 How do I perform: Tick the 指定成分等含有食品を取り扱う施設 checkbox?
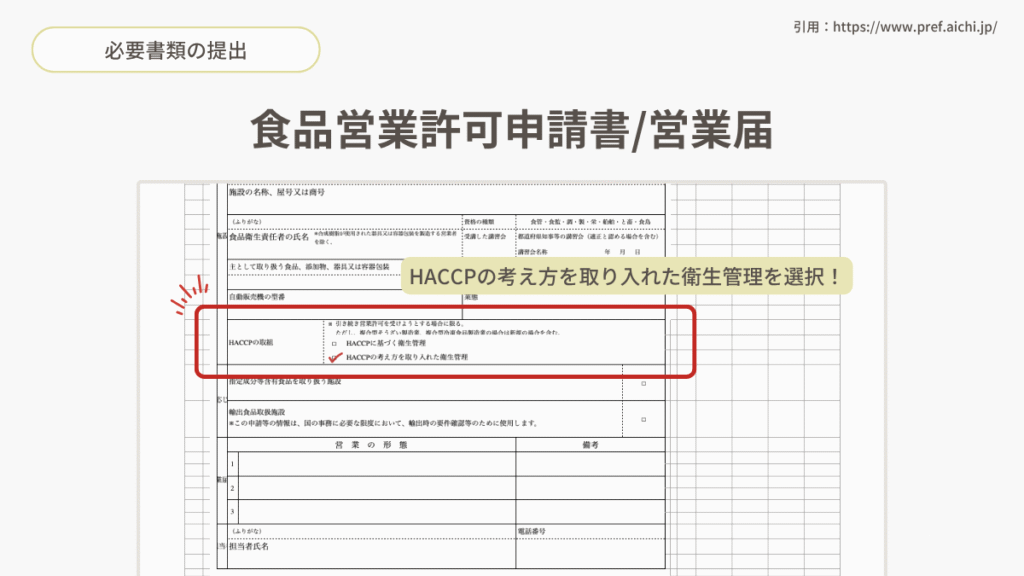pos(643,383)
